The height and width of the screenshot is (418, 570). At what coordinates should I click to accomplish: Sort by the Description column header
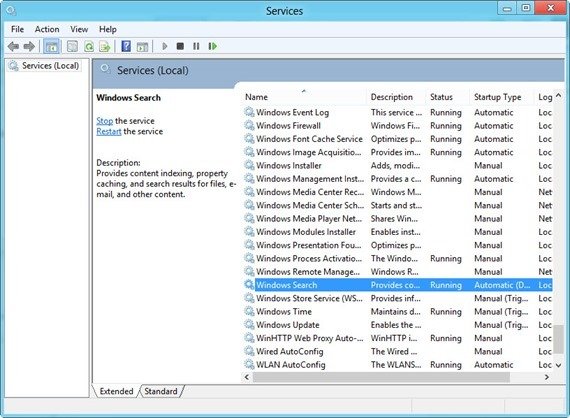(396, 97)
